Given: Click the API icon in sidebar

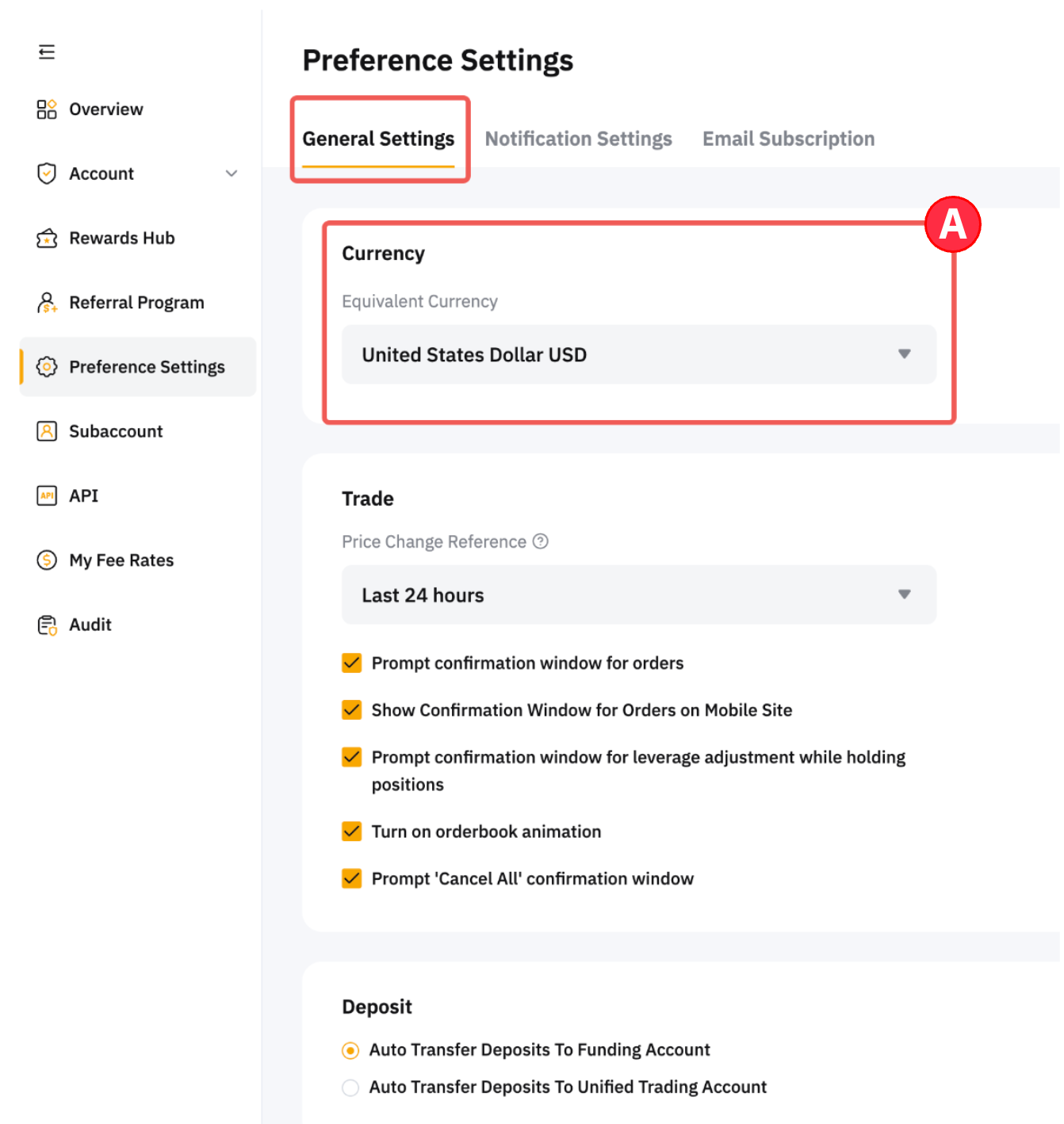Looking at the screenshot, I should pyautogui.click(x=47, y=496).
